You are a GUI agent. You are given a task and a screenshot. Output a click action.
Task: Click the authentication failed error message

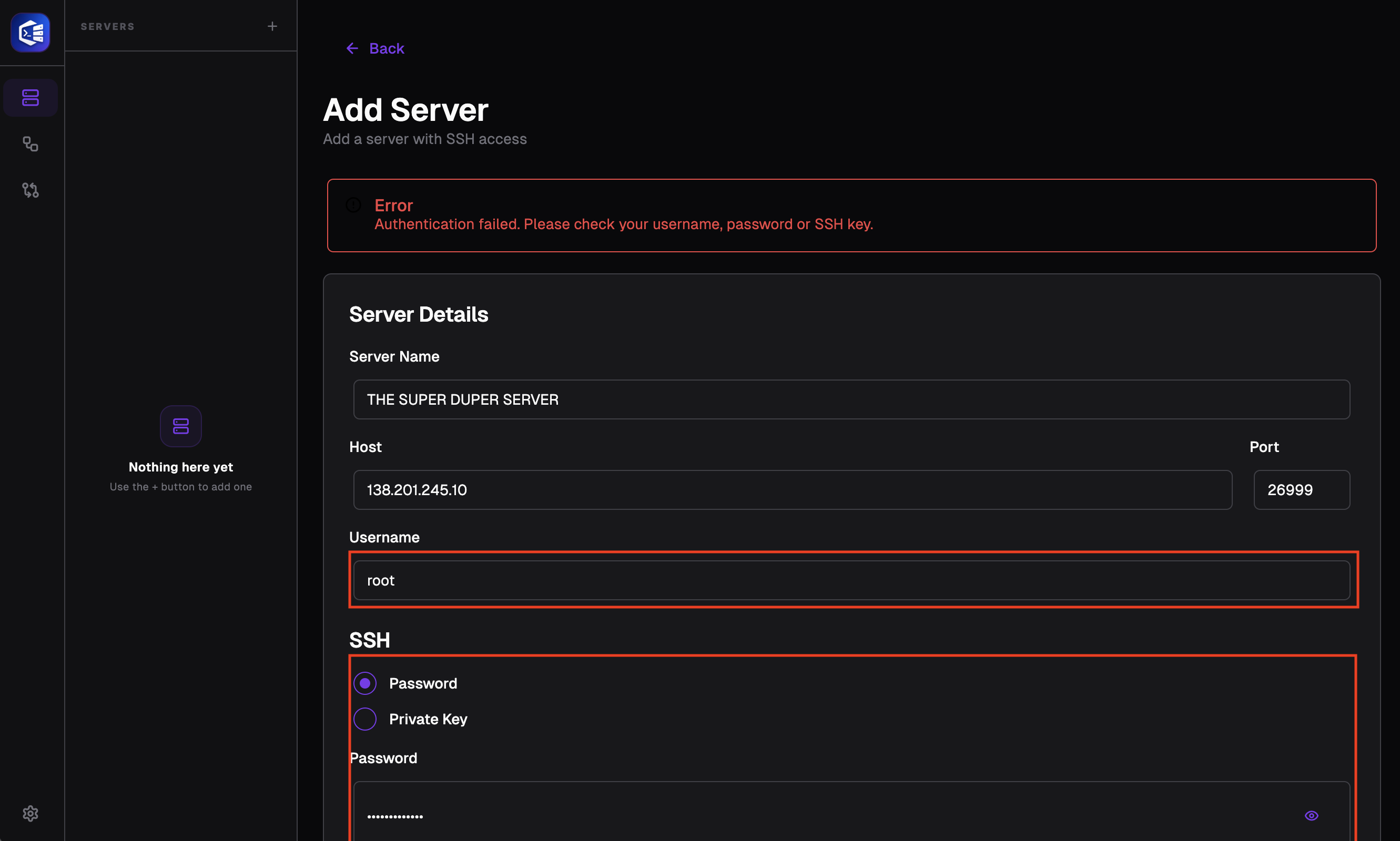(624, 224)
